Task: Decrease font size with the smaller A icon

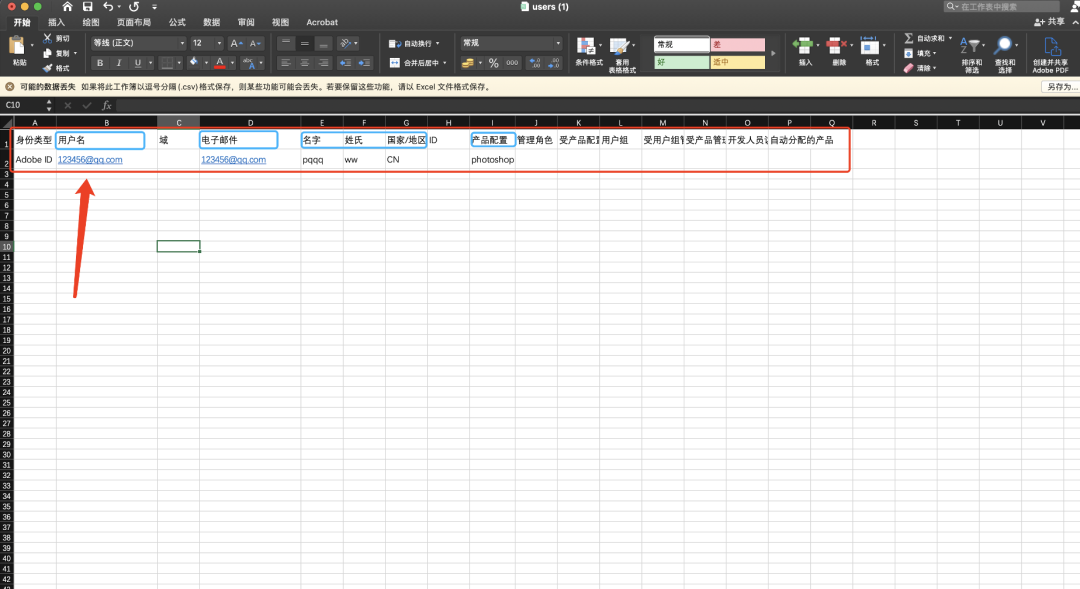Action: 255,43
